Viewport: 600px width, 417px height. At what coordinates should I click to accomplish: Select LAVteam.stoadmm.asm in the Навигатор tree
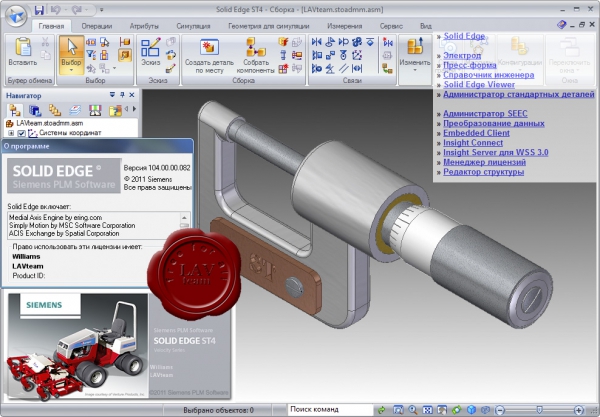(49, 123)
